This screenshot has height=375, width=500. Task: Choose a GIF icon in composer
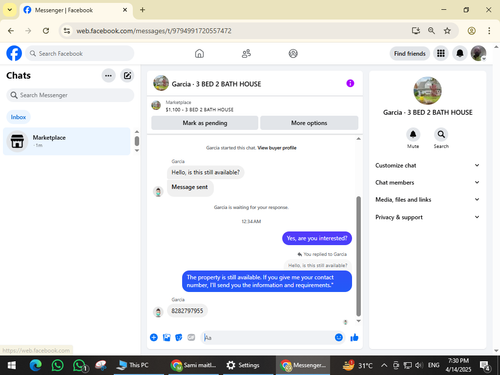191,337
